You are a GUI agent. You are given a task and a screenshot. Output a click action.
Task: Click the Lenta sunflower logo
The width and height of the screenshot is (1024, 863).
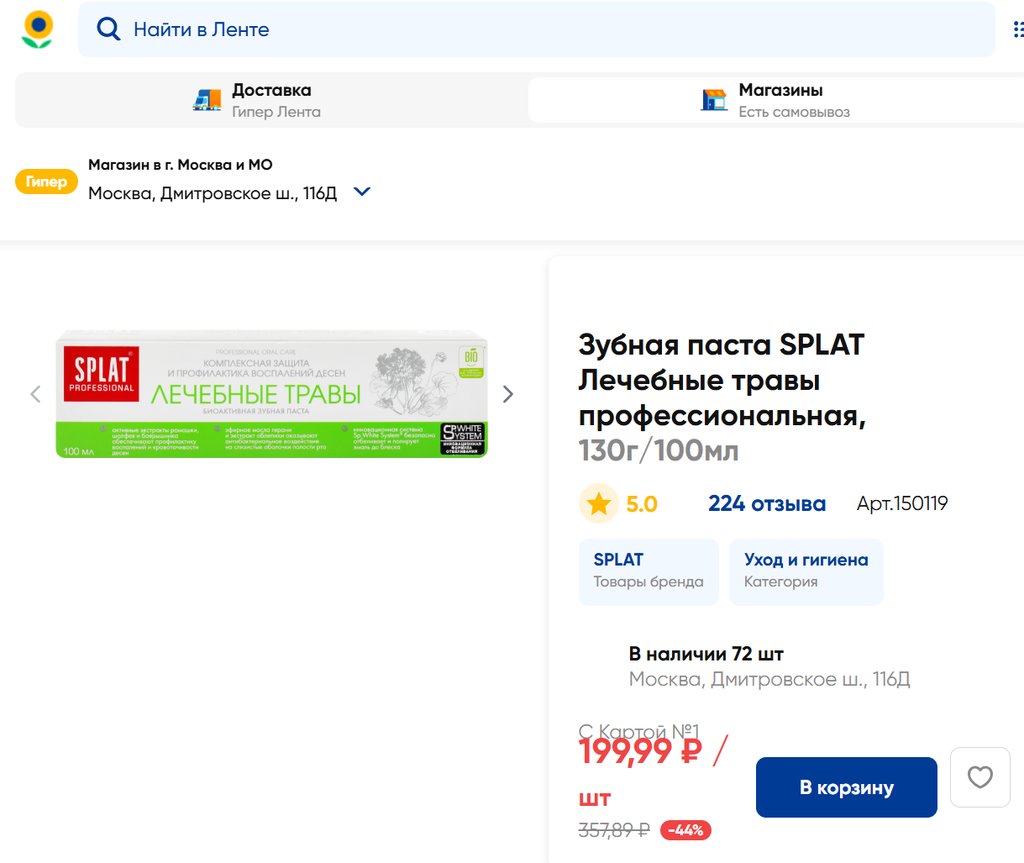click(x=38, y=30)
